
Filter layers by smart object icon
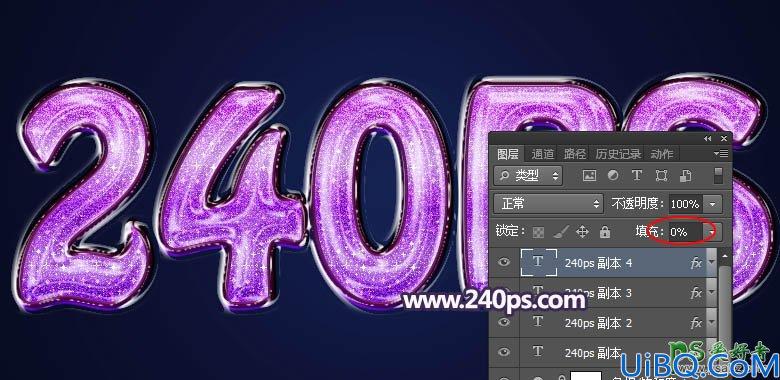tap(685, 176)
